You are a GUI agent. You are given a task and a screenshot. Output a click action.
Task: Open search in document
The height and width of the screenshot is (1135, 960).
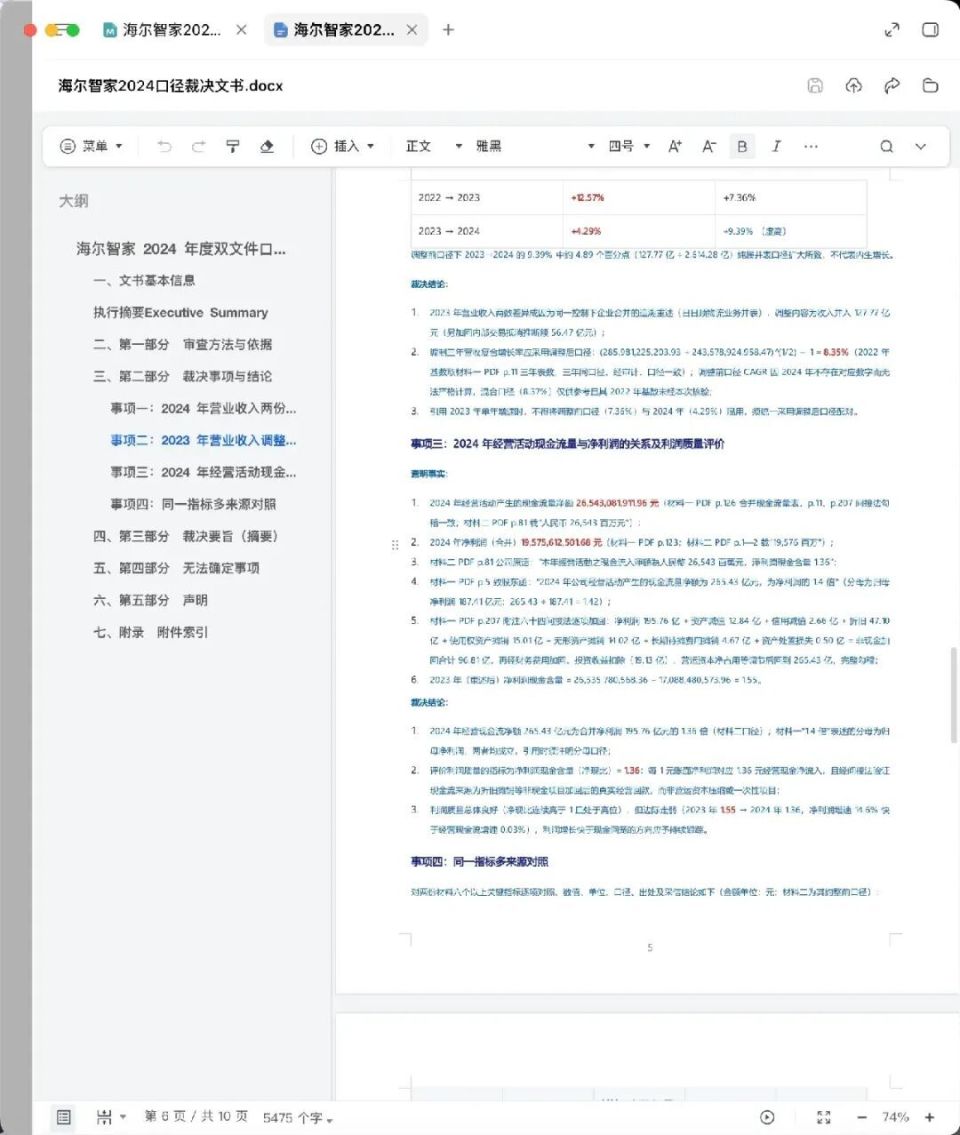point(886,146)
